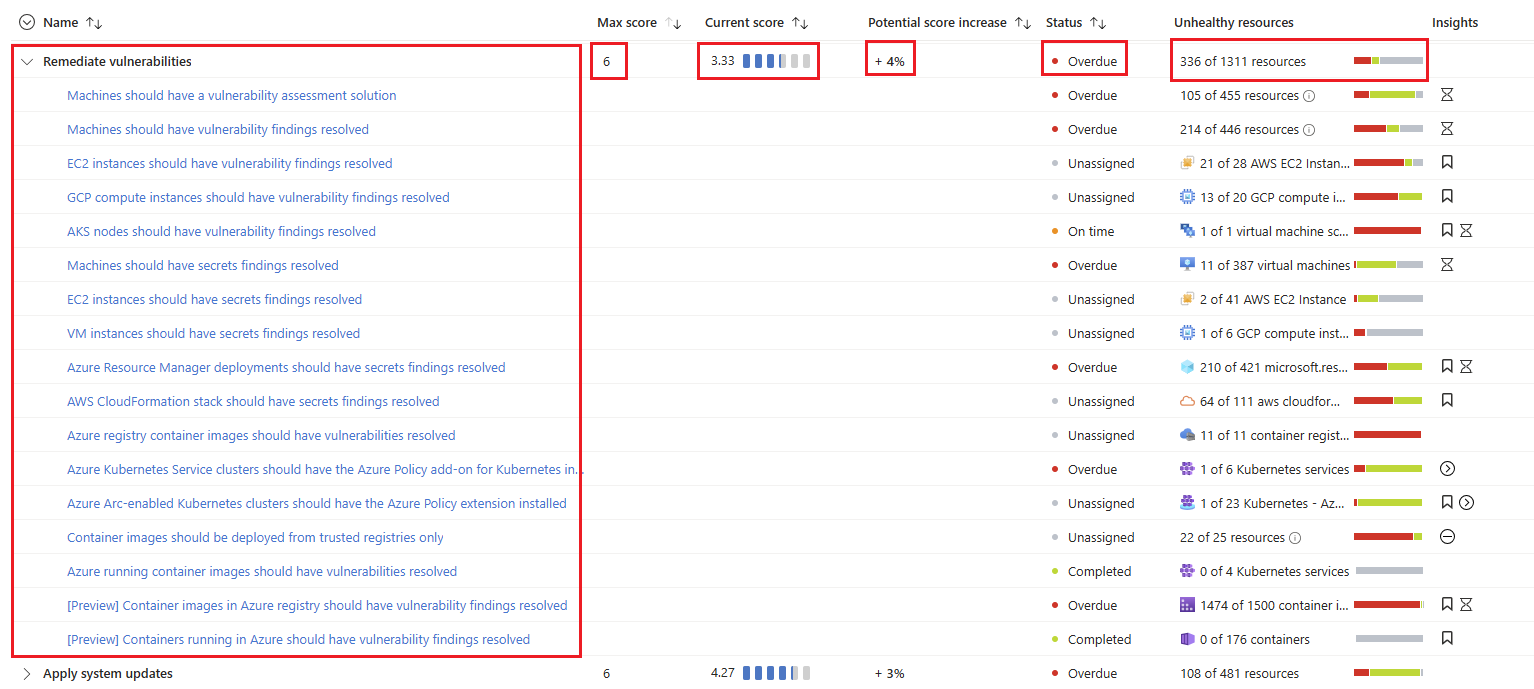Click hourglass icon for Azure Resource Manager deployments row
The height and width of the screenshot is (689, 1534).
coord(1466,367)
